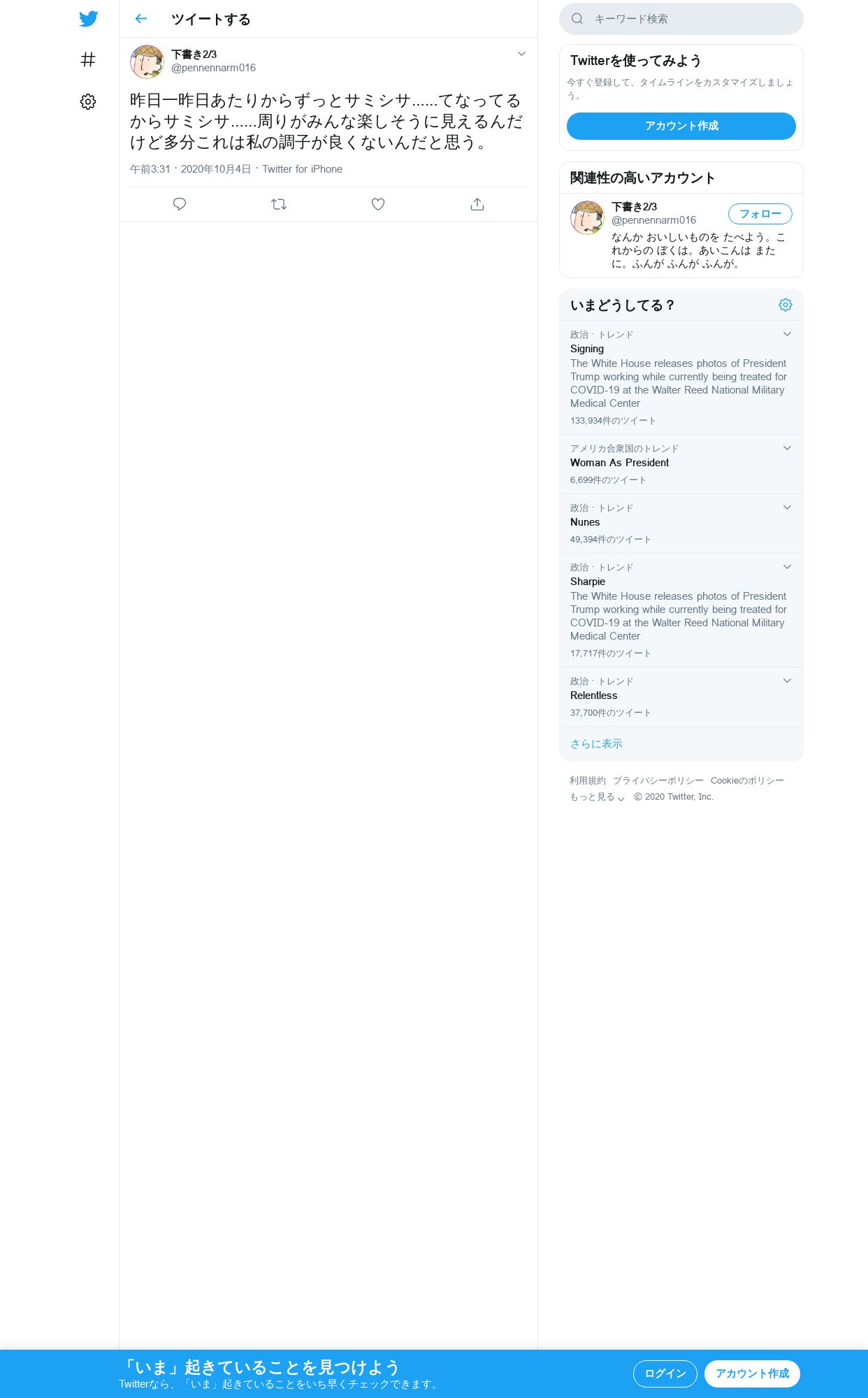Viewport: 868px width, 1398px height.
Task: Open the settings gear in the left sidebar
Action: (88, 102)
